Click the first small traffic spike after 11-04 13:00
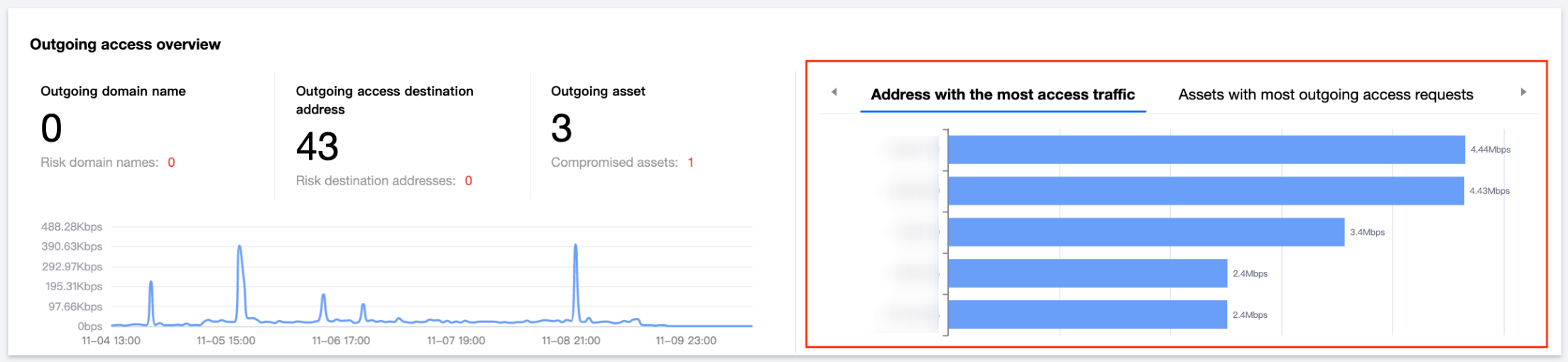The image size is (1568, 362). (x=151, y=283)
